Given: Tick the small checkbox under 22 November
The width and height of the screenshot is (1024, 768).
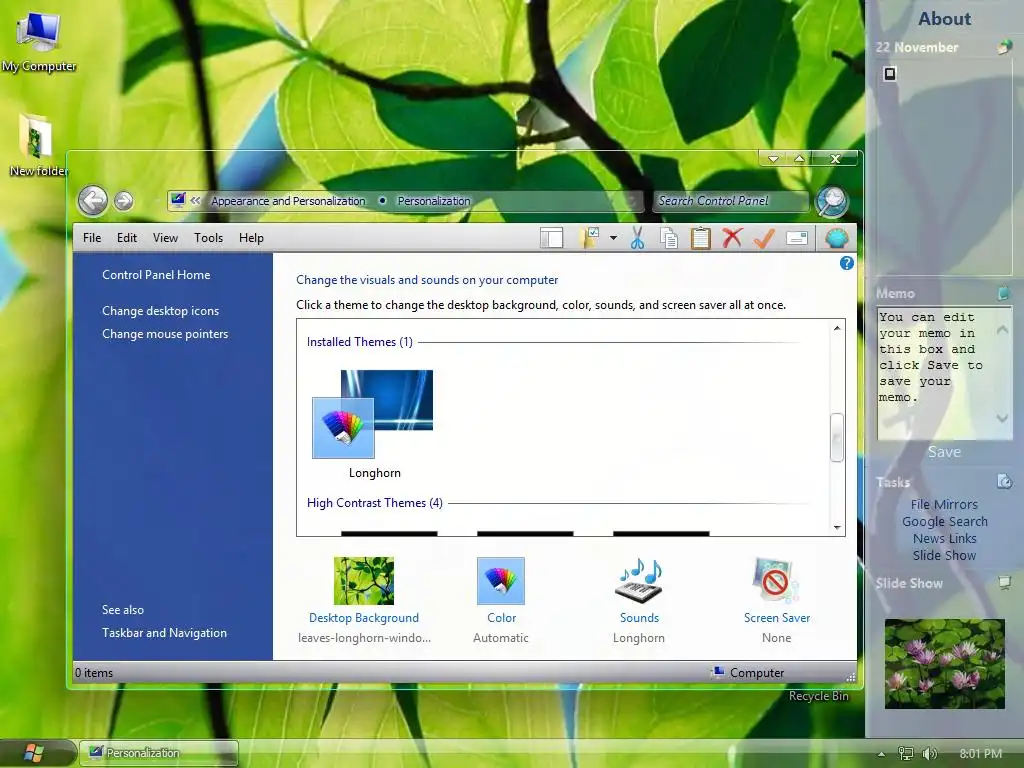Looking at the screenshot, I should [x=889, y=74].
